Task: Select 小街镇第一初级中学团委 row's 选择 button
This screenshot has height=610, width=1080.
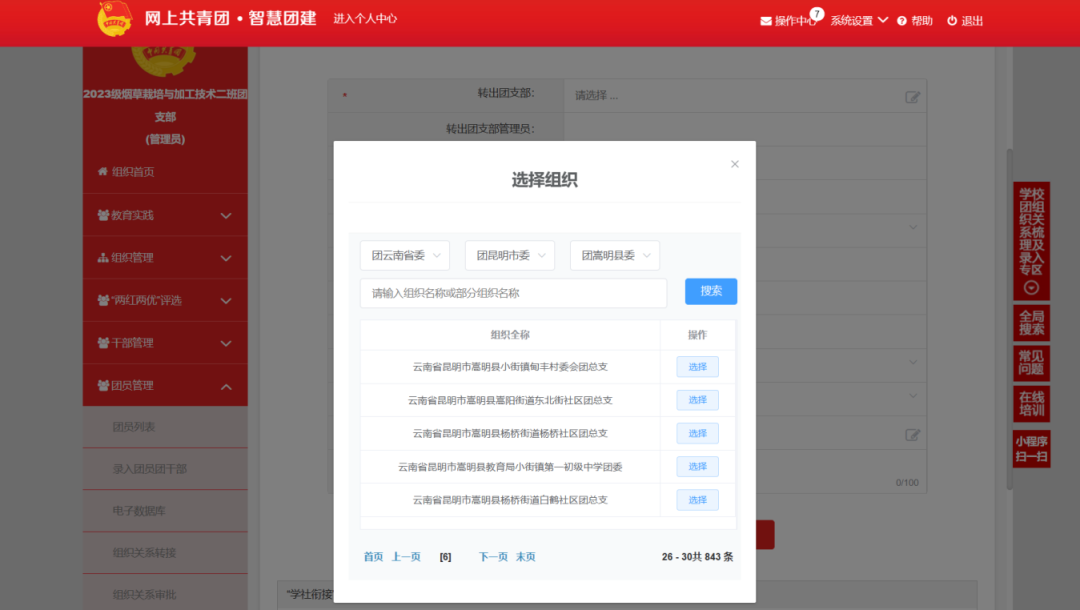Action: [698, 467]
